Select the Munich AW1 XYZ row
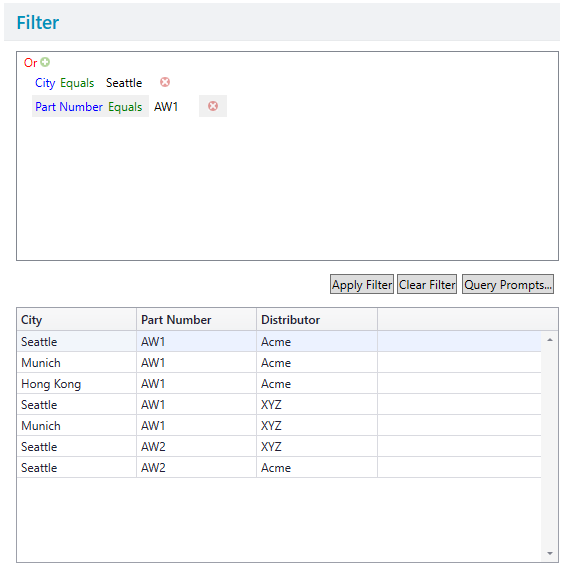 (x=279, y=425)
